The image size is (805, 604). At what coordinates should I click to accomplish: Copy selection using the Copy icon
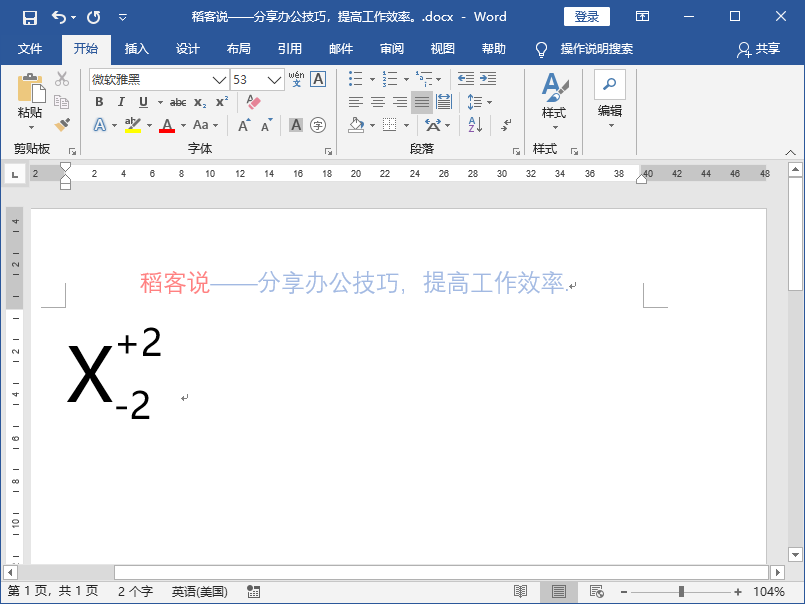tap(62, 102)
